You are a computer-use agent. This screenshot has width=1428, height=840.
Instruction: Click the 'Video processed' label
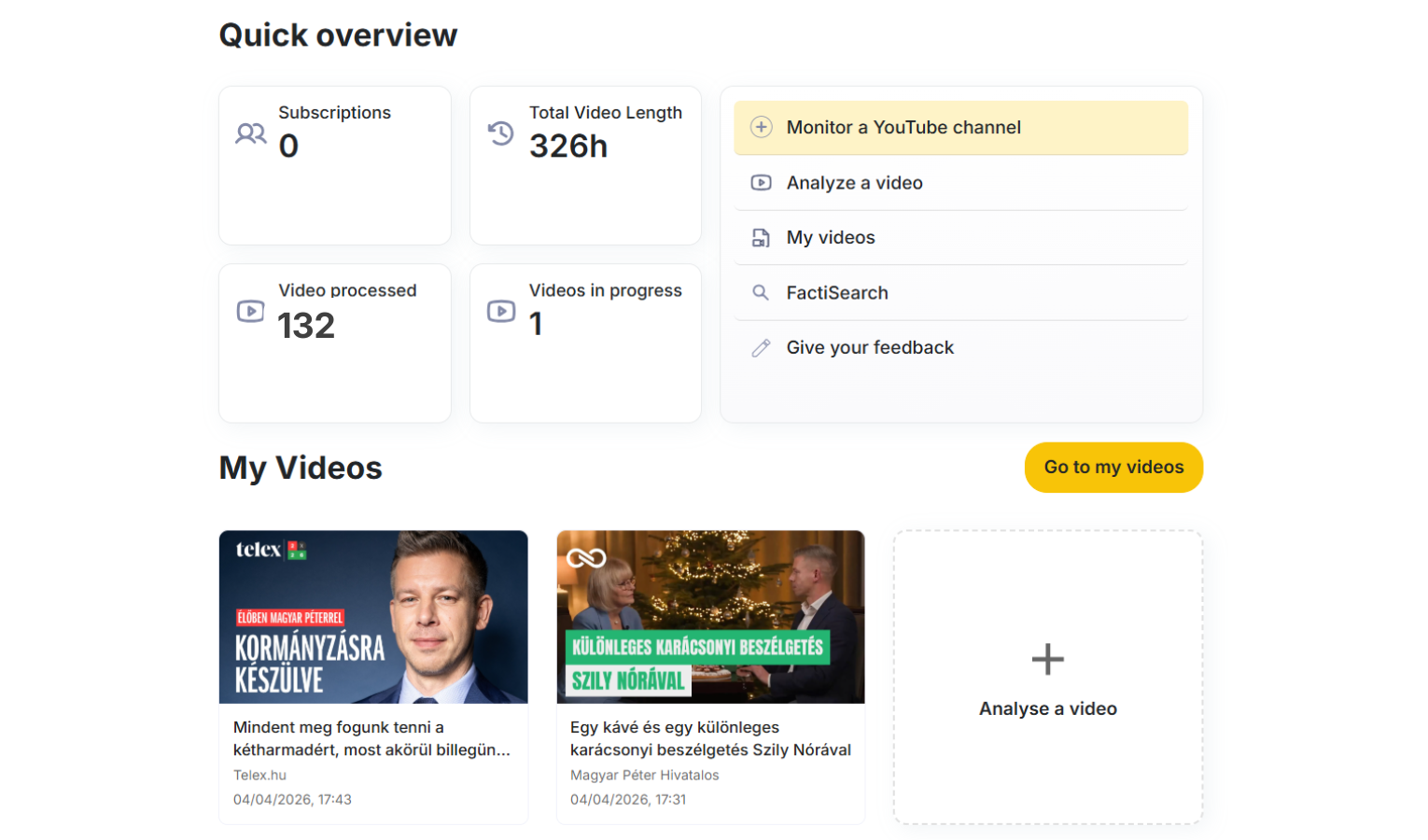(x=347, y=290)
